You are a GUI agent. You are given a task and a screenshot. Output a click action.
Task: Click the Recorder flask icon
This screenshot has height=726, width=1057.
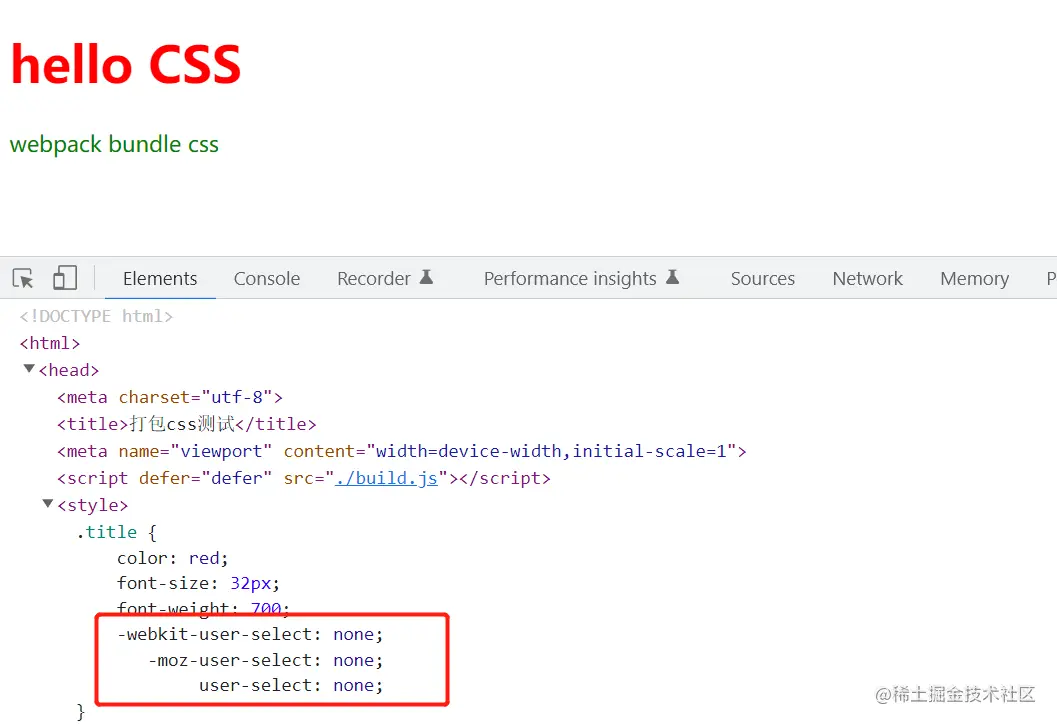tap(426, 276)
